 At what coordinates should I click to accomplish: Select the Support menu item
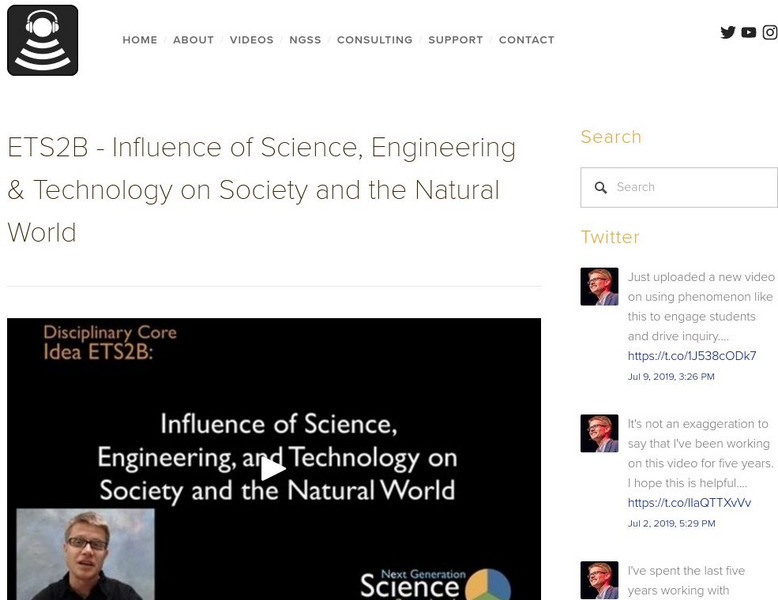pos(455,40)
